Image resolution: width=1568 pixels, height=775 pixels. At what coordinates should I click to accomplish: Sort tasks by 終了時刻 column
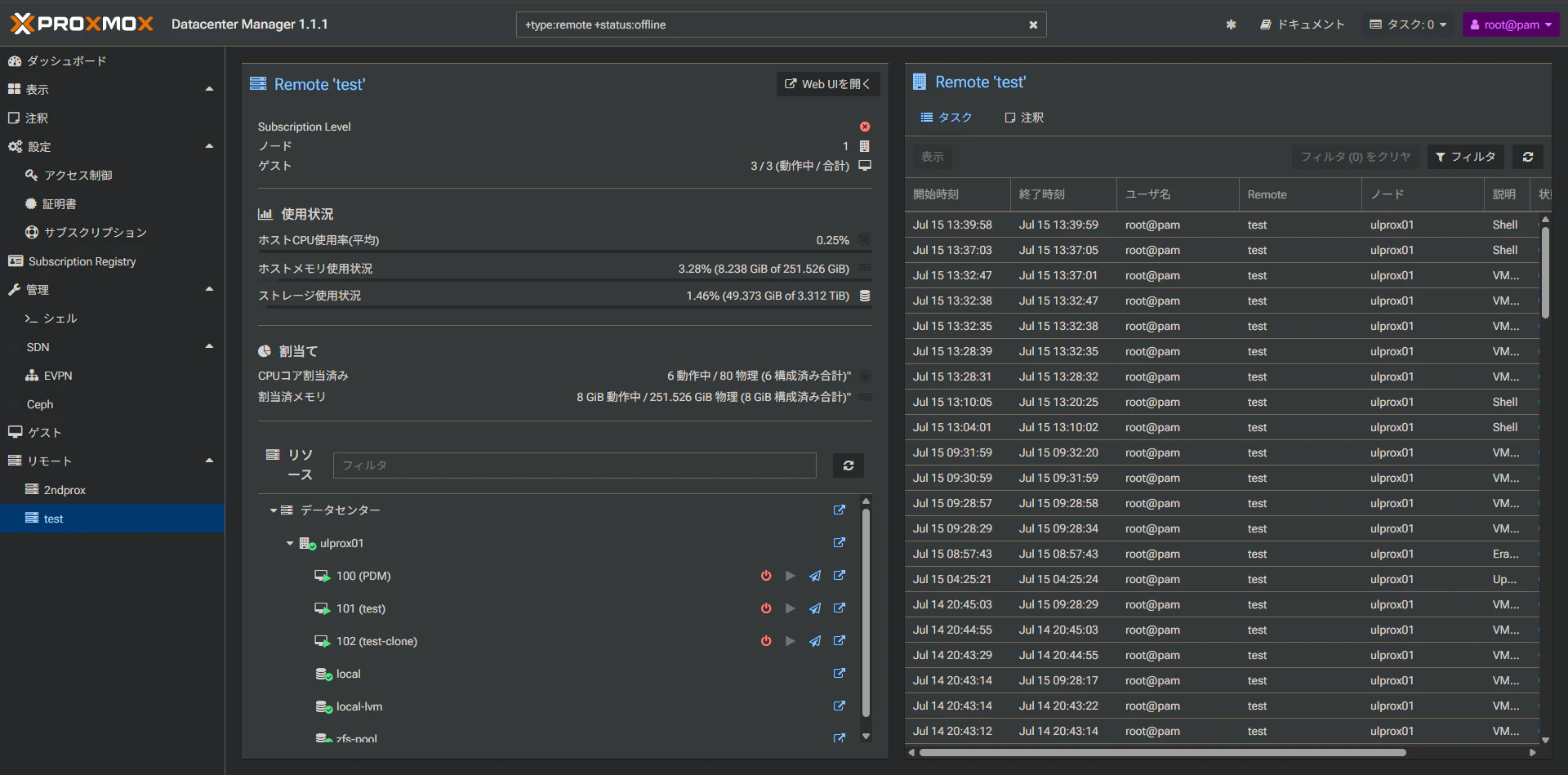[x=1063, y=194]
